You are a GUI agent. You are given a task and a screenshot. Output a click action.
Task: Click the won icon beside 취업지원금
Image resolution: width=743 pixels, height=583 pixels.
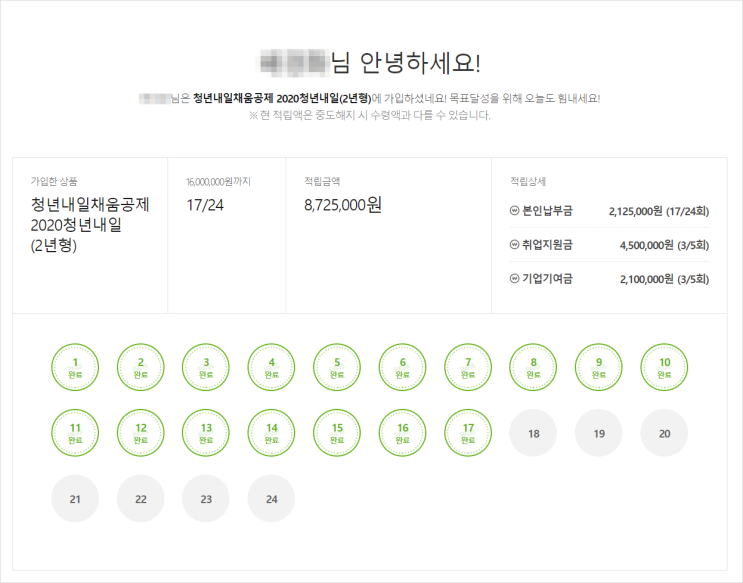click(514, 245)
